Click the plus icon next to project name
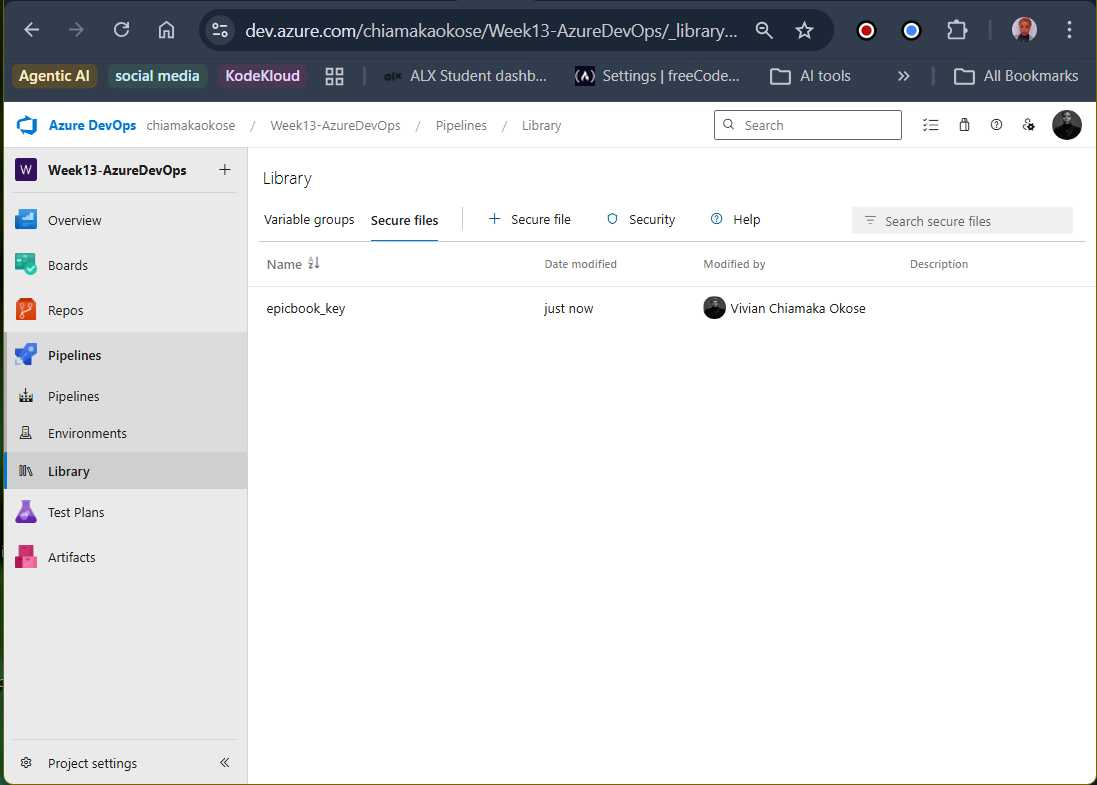Image resolution: width=1097 pixels, height=785 pixels. [225, 169]
